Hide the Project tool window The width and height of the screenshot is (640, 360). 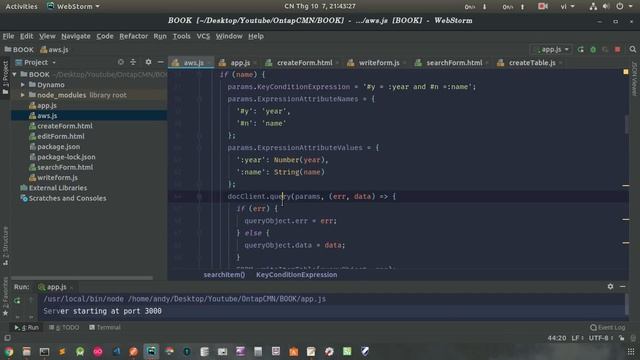click(161, 62)
